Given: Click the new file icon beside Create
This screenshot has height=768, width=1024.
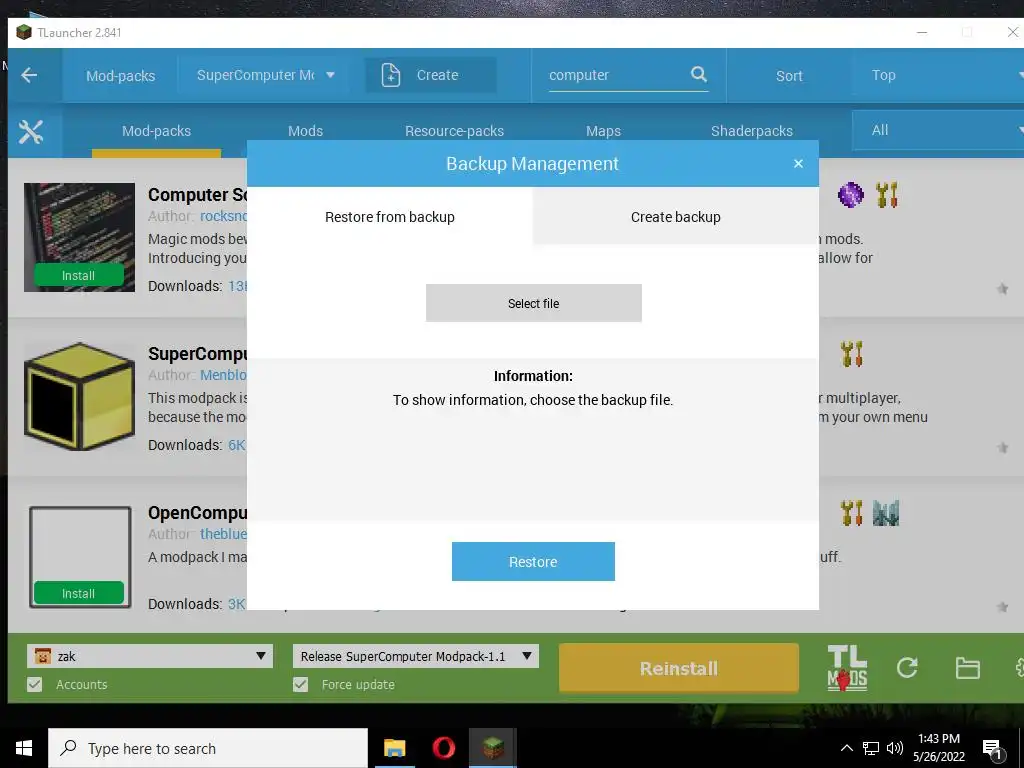Looking at the screenshot, I should tap(391, 75).
